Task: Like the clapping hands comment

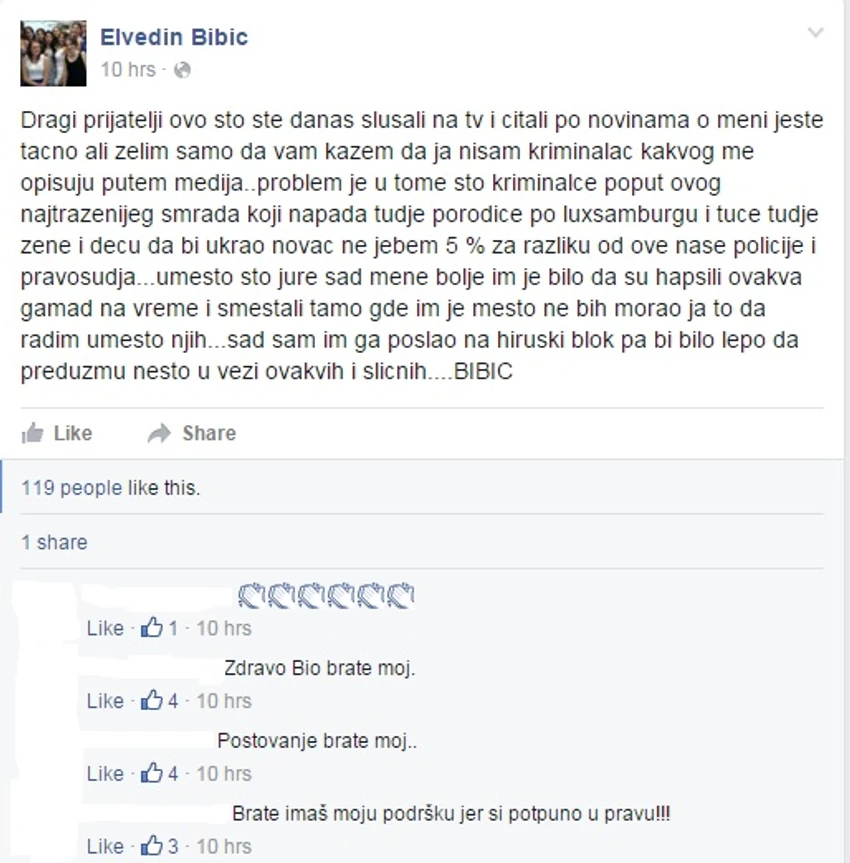Action: click(x=105, y=628)
